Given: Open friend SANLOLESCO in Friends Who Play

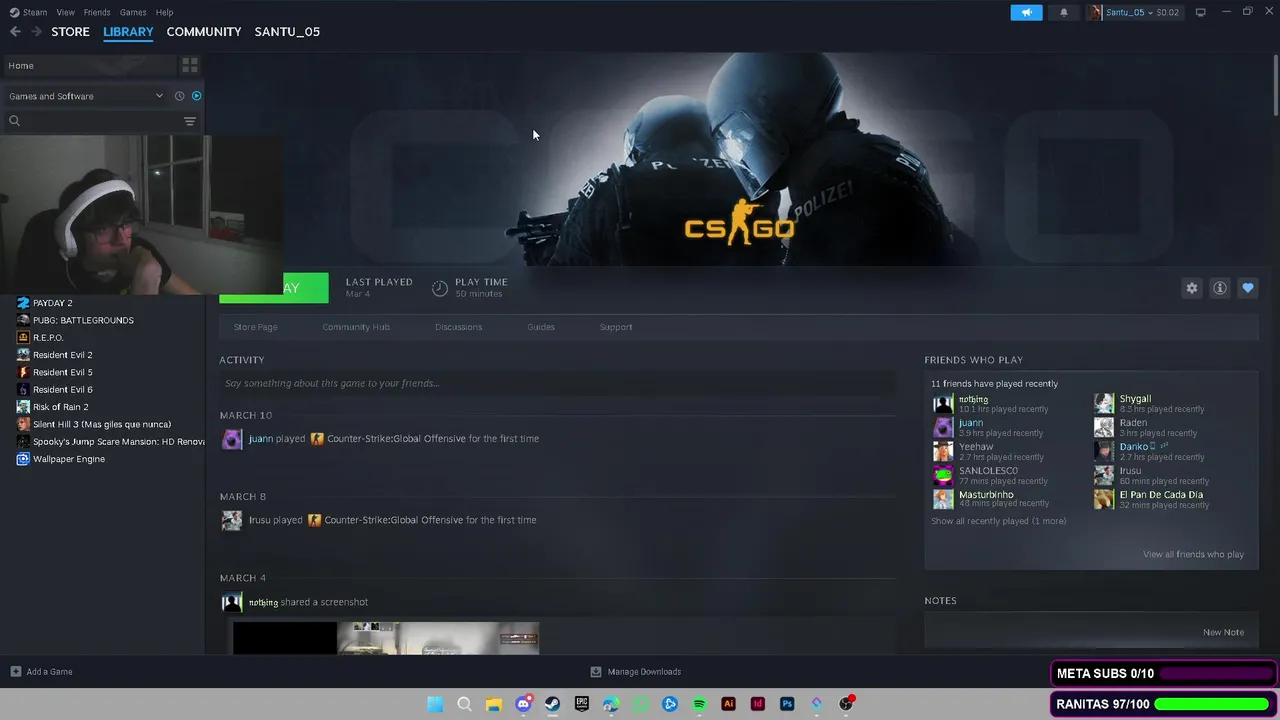Looking at the screenshot, I should click(x=988, y=471).
